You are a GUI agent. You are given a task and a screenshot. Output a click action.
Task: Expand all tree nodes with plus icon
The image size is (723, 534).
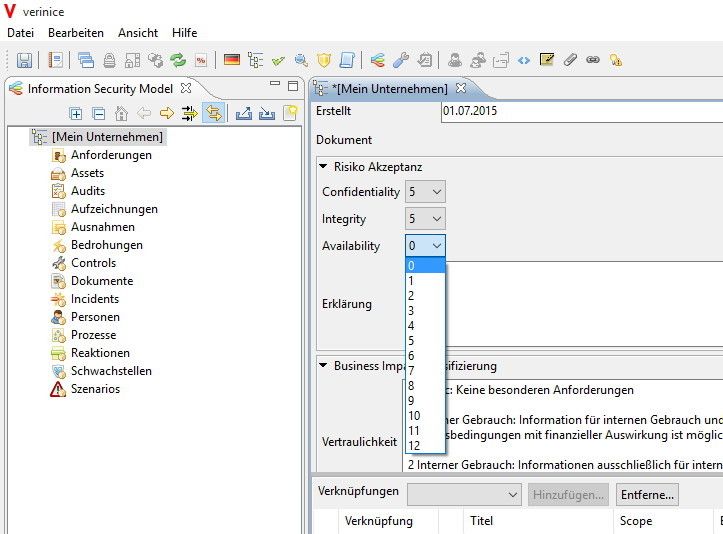point(76,113)
